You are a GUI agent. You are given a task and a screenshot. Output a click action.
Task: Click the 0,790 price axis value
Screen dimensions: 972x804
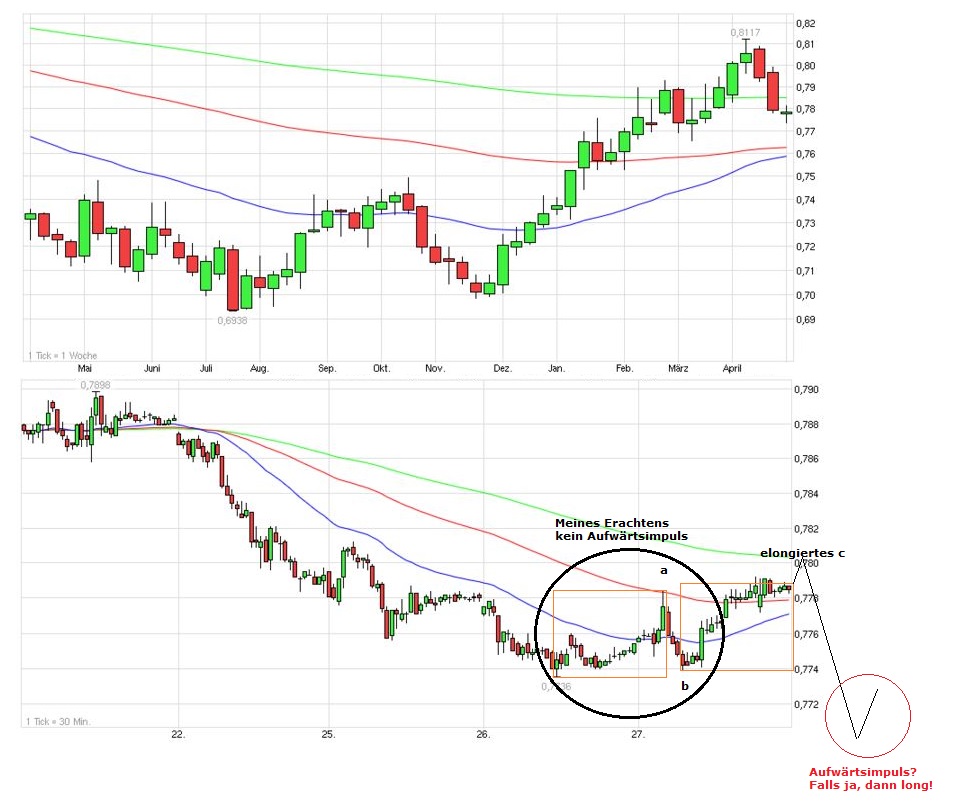(x=808, y=390)
